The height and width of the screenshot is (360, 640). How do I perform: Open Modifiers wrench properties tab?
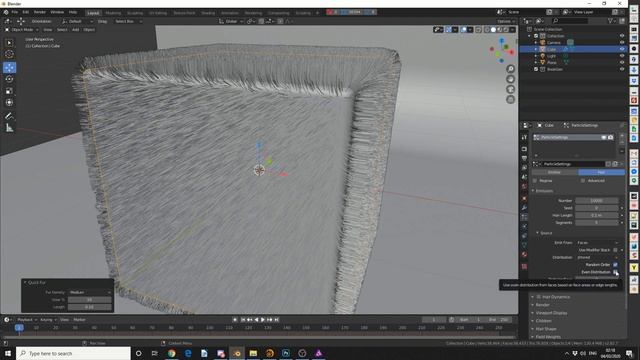[x=524, y=208]
